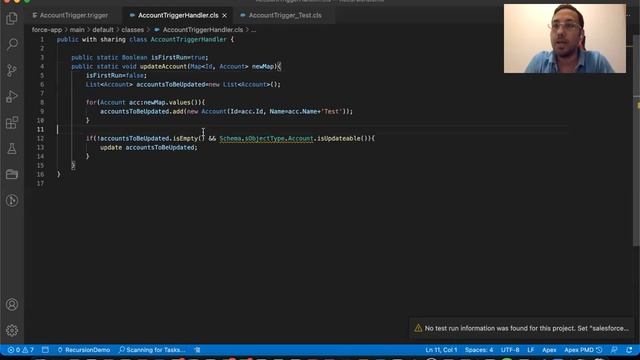640x360 pixels.
Task: Click line number 1 in gutter
Action: pos(42,40)
